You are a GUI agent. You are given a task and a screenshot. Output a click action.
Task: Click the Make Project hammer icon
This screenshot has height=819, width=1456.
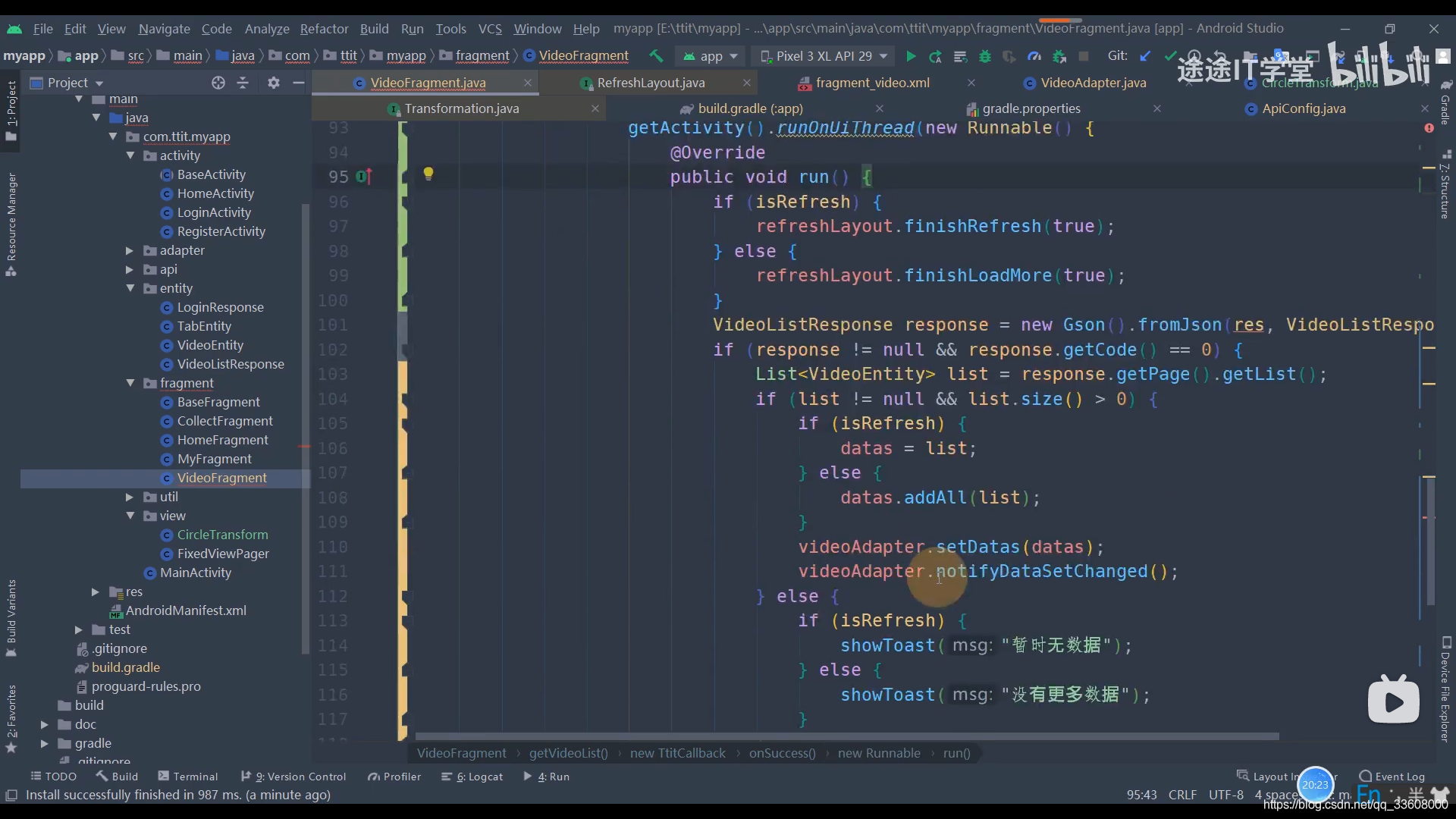(x=656, y=56)
